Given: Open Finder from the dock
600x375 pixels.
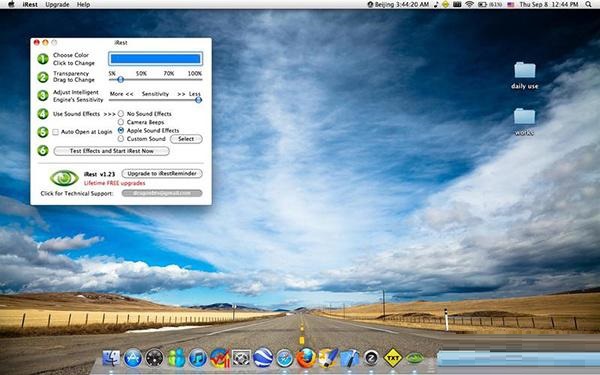Looking at the screenshot, I should pyautogui.click(x=111, y=358).
